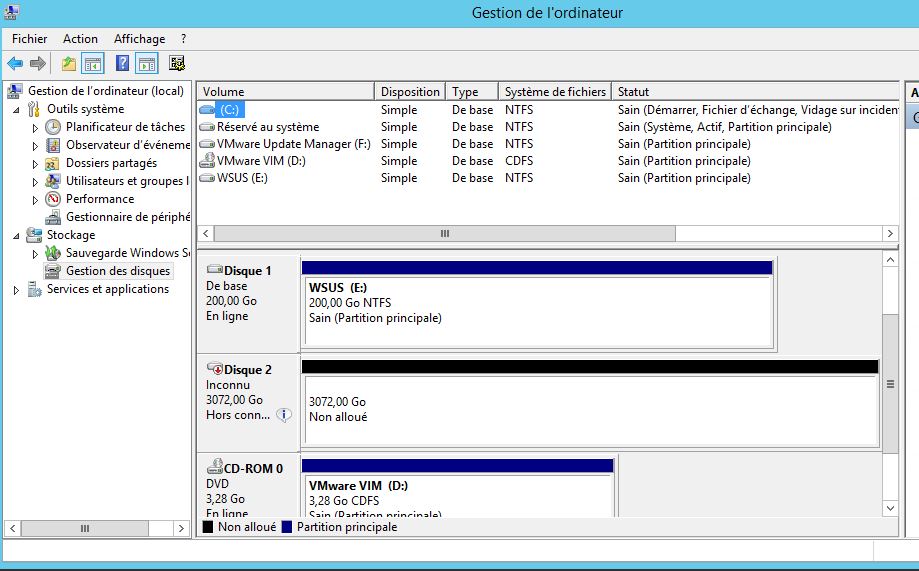Expand Dossiers partagés node
This screenshot has height=571, width=919.
(35, 164)
